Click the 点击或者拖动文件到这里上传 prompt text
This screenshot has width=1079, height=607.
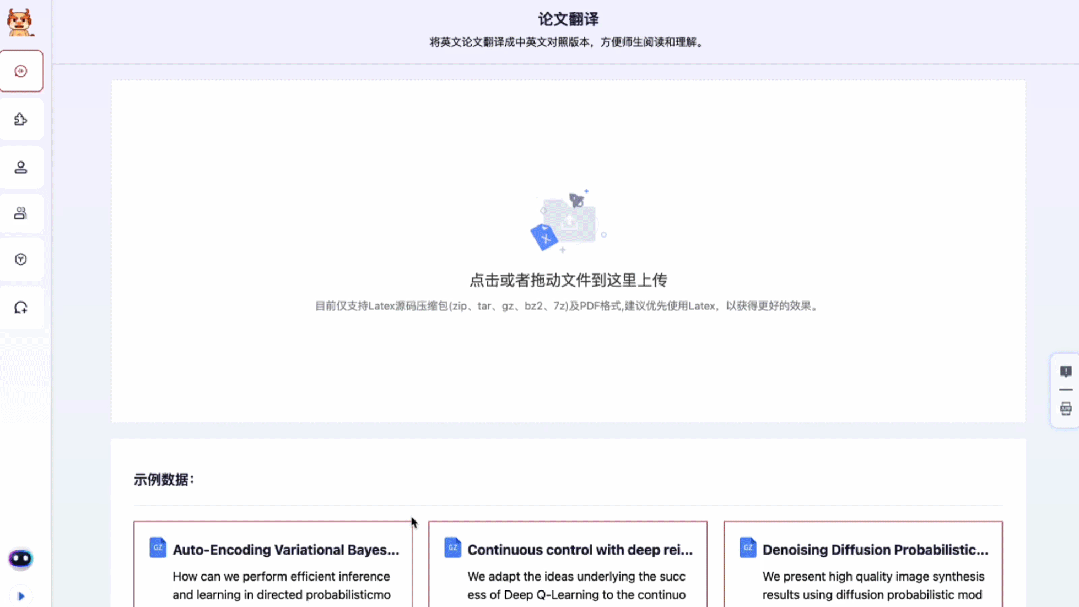[568, 280]
